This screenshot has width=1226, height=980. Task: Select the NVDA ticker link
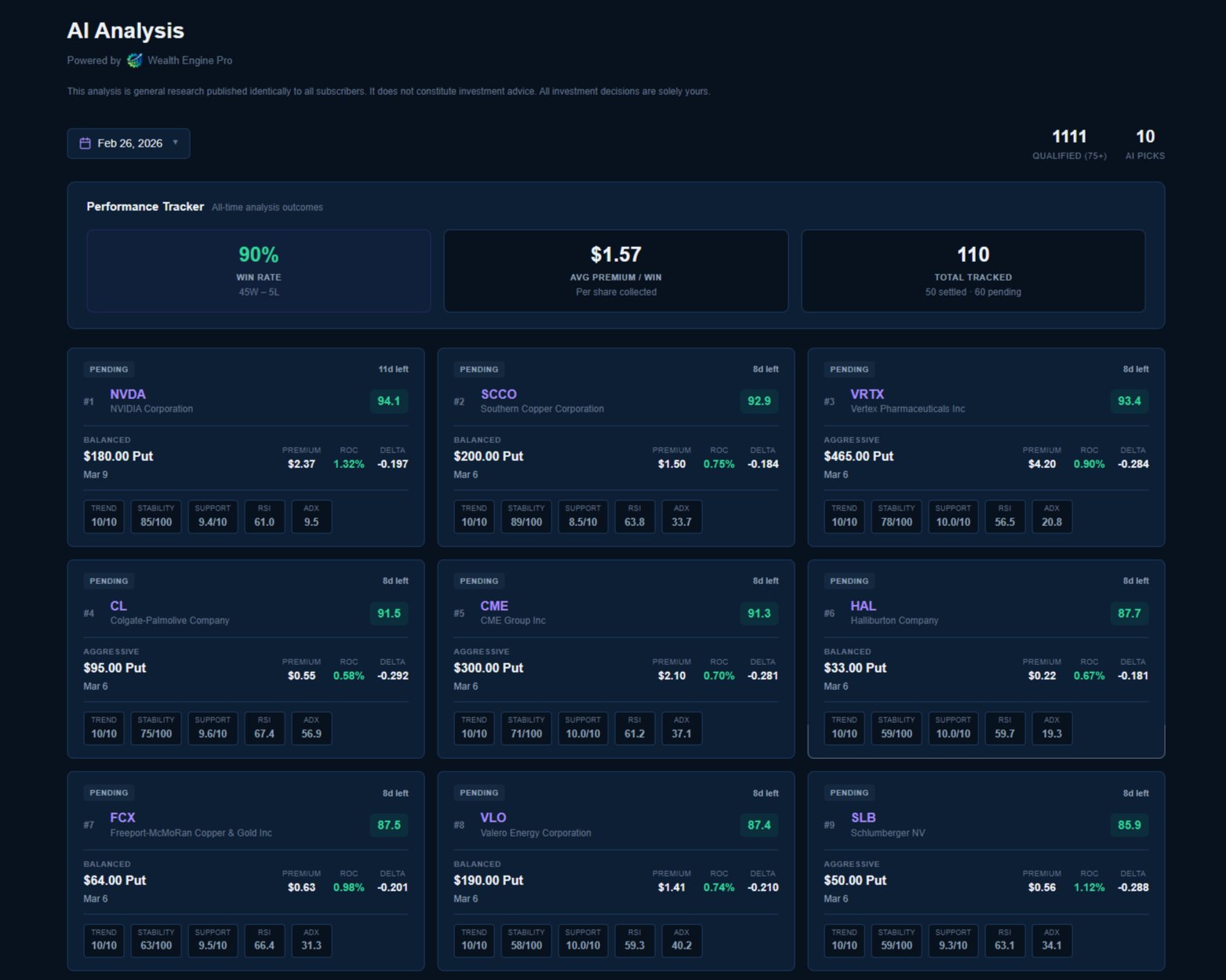click(127, 394)
